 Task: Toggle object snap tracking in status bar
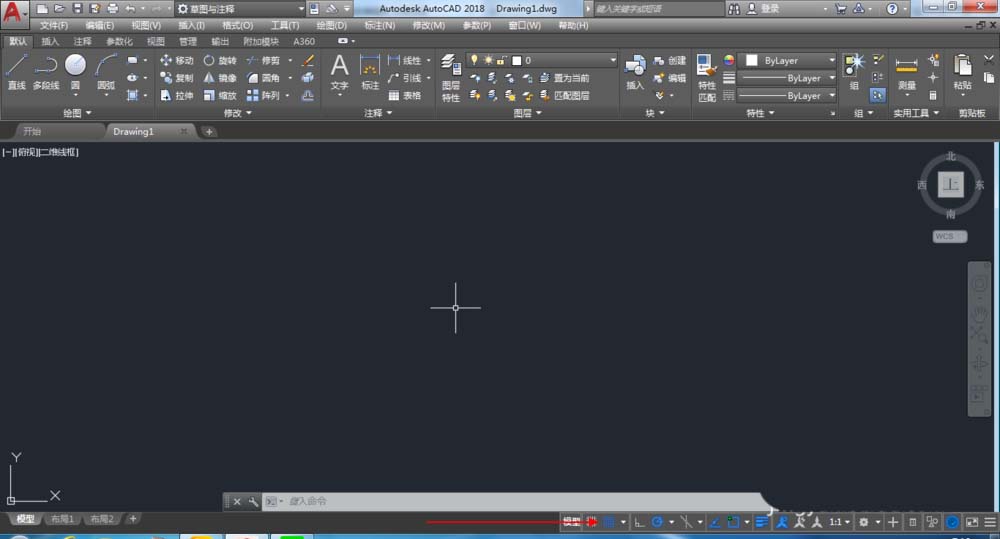[715, 522]
